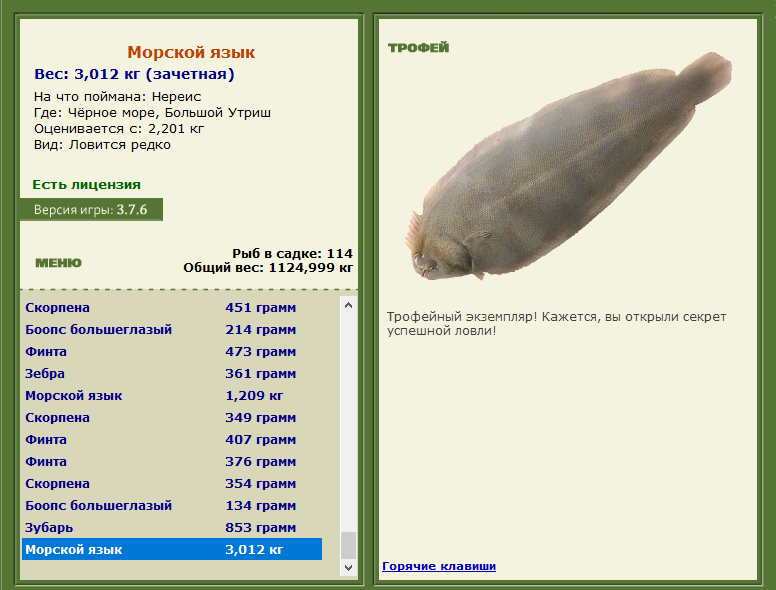Click the scrollbar down arrow in fish list
This screenshot has width=776, height=590.
pos(348,568)
